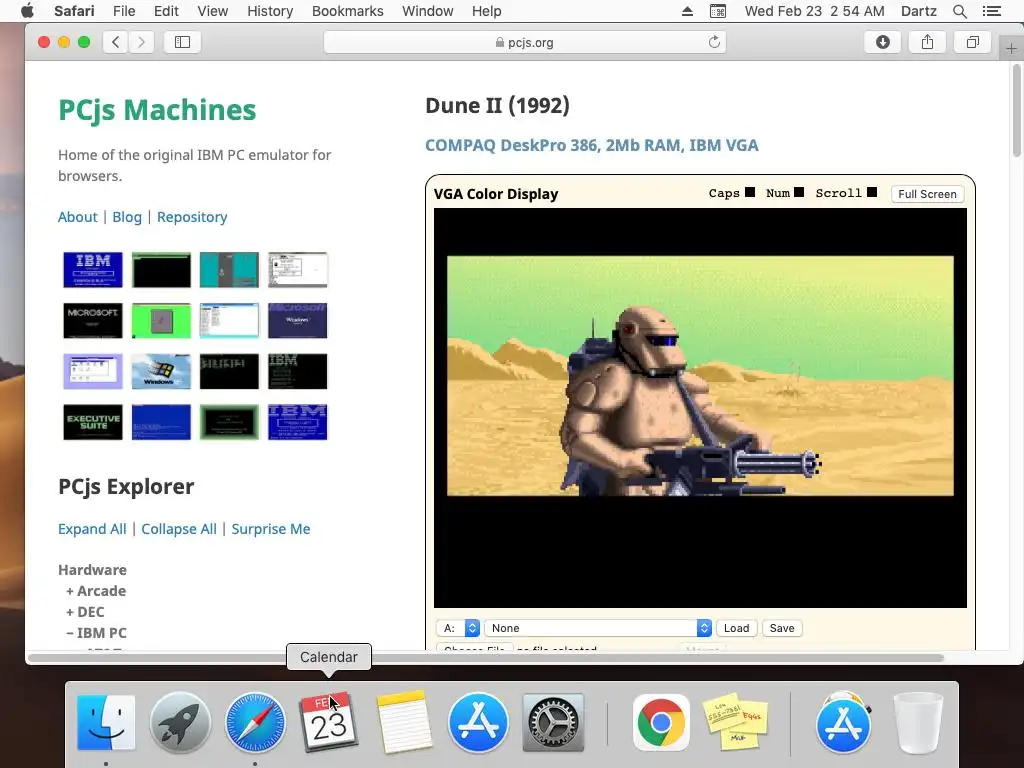
Task: Launch Launchpad from the Dock
Action: 180,722
